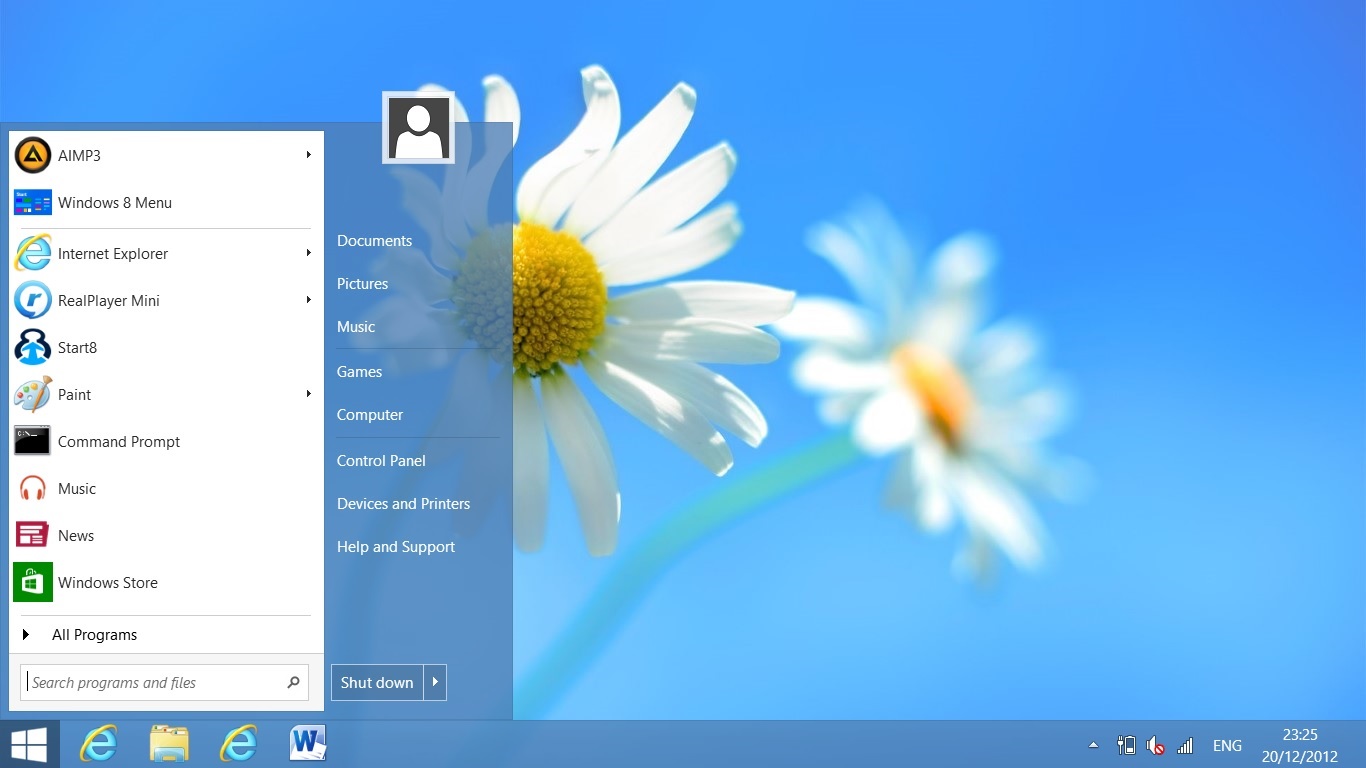
Task: Open the News app
Action: coord(75,535)
